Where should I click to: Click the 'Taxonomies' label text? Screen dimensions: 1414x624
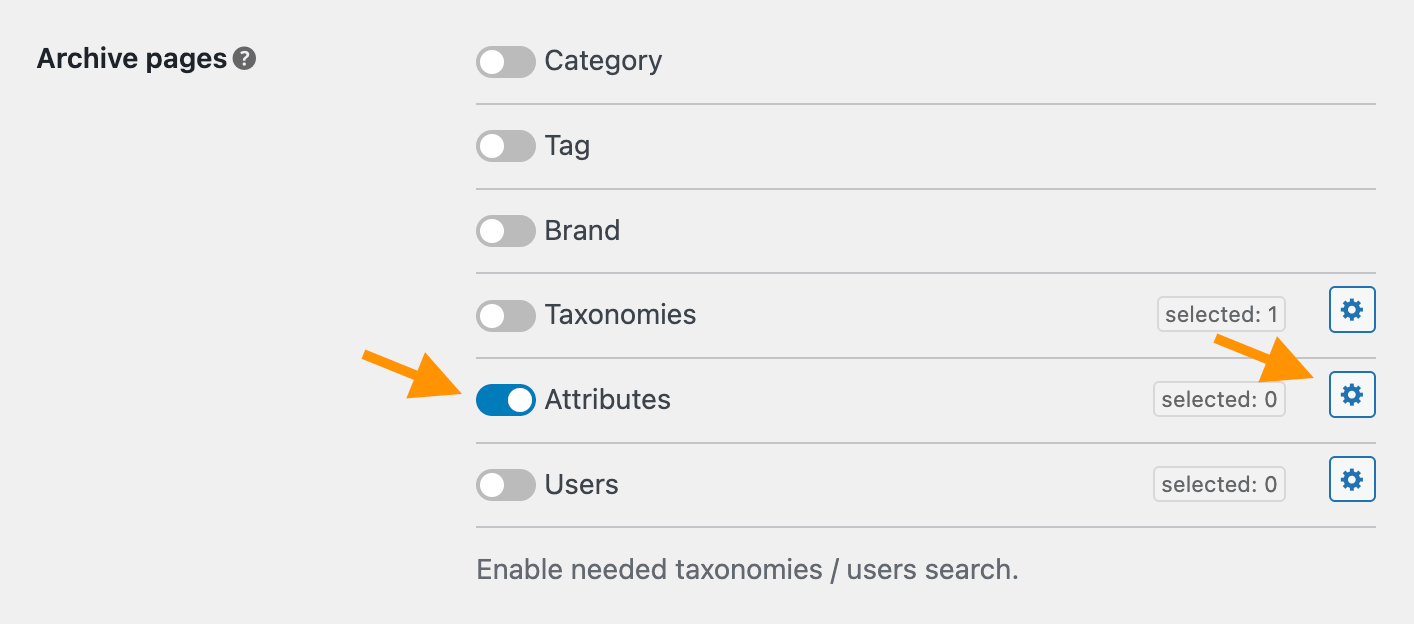pos(620,315)
